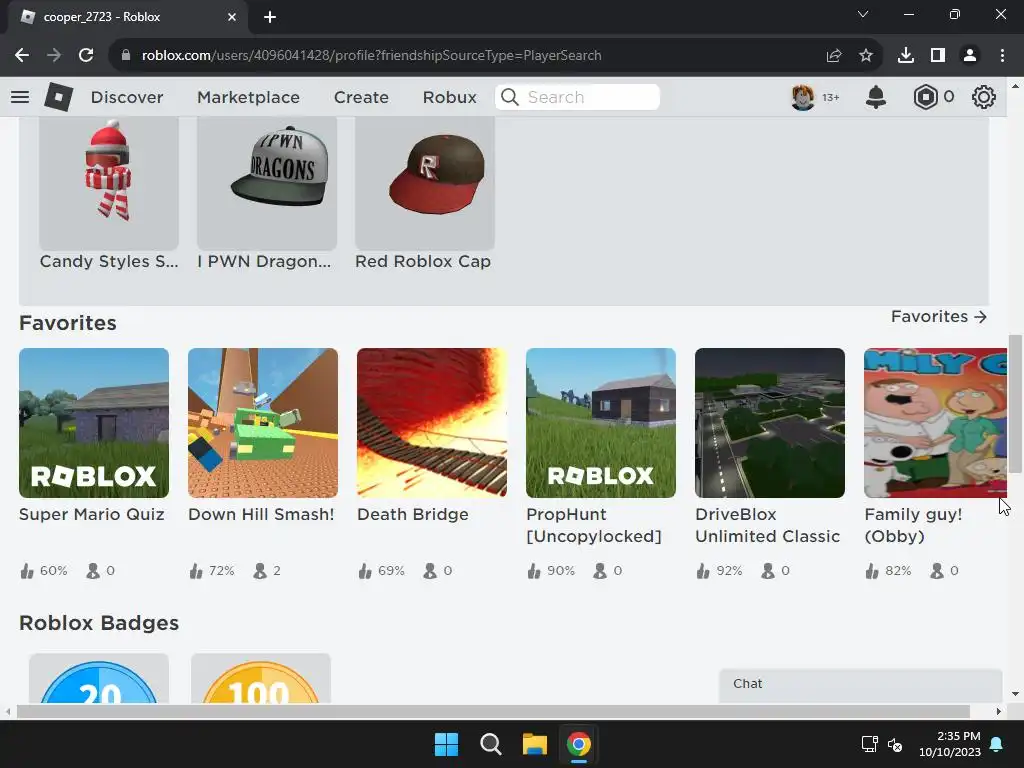
Task: Open the Roblox hamburger navigation menu
Action: (x=20, y=97)
